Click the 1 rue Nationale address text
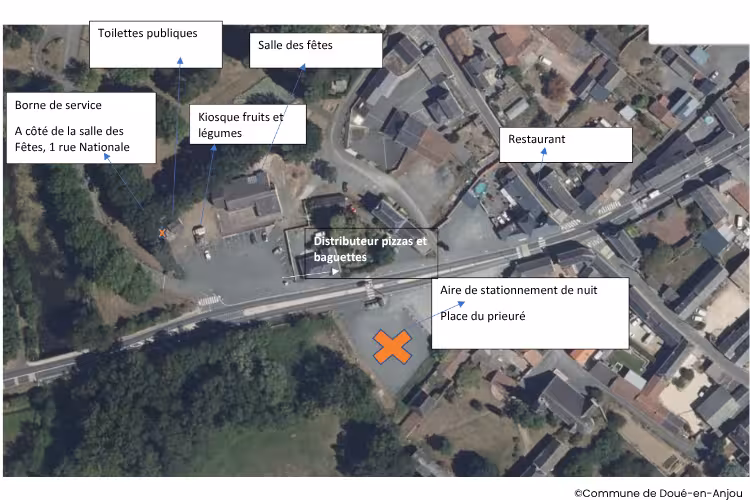This screenshot has height=500, width=750. (89, 147)
